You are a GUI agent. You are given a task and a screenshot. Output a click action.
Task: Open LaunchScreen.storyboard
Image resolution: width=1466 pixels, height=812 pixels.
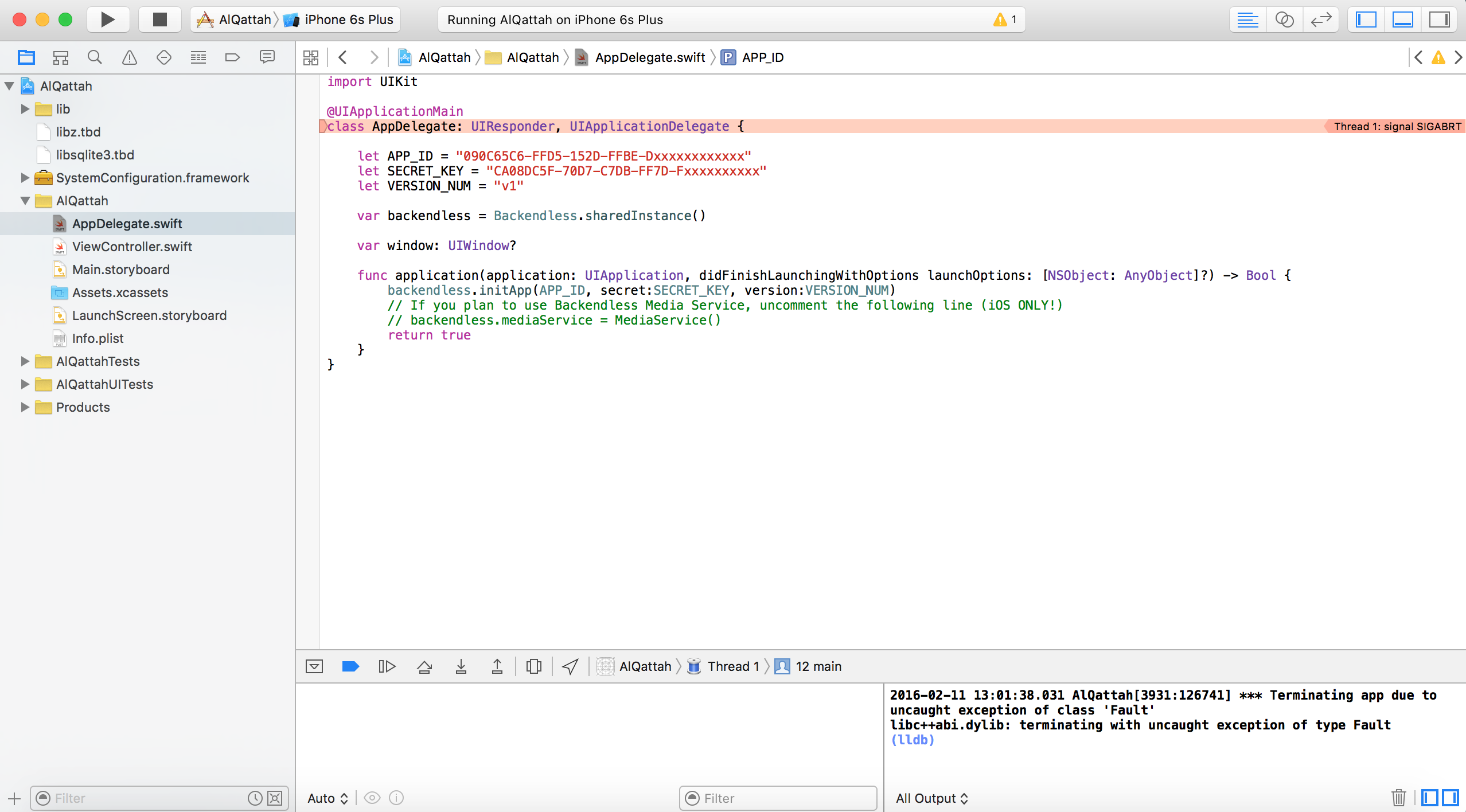pos(148,315)
